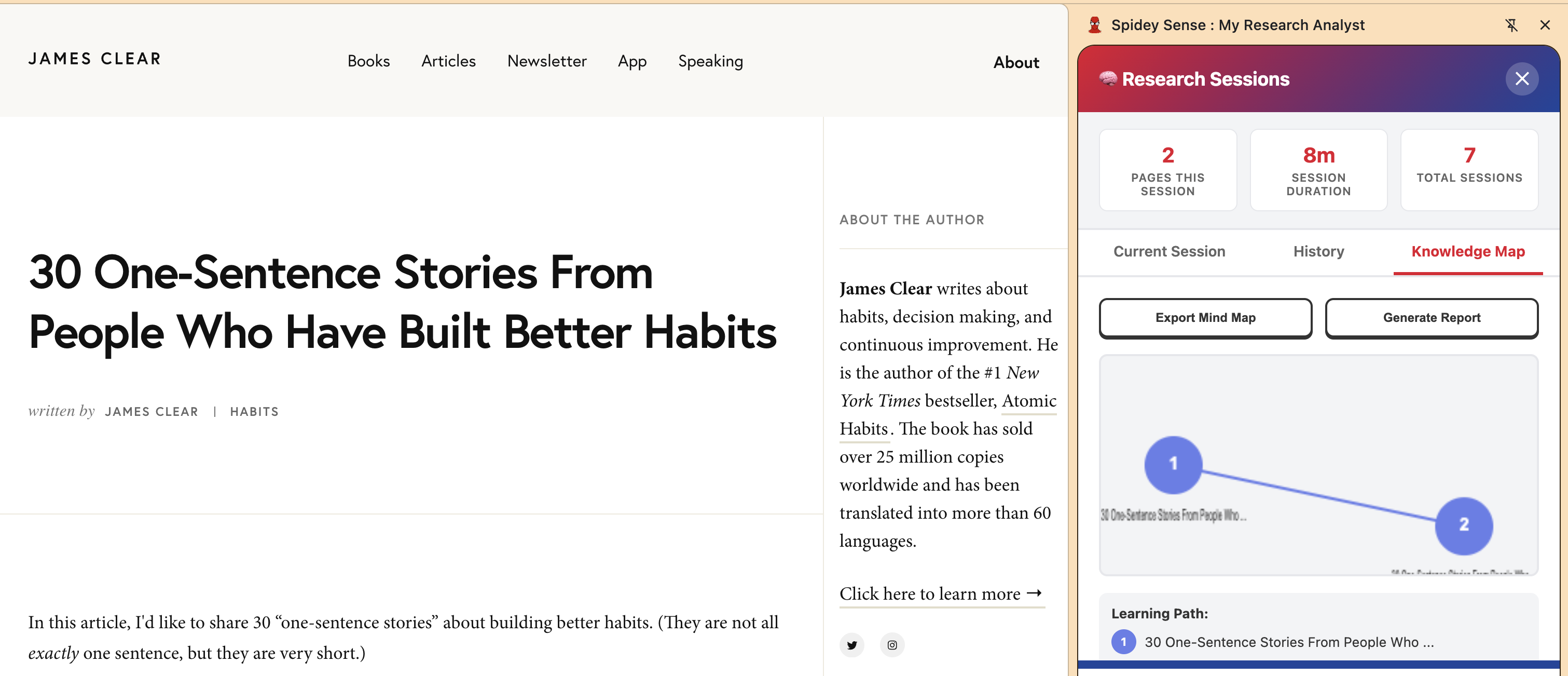This screenshot has height=676, width=1568.
Task: Select the Knowledge Map tab
Action: (1467, 251)
